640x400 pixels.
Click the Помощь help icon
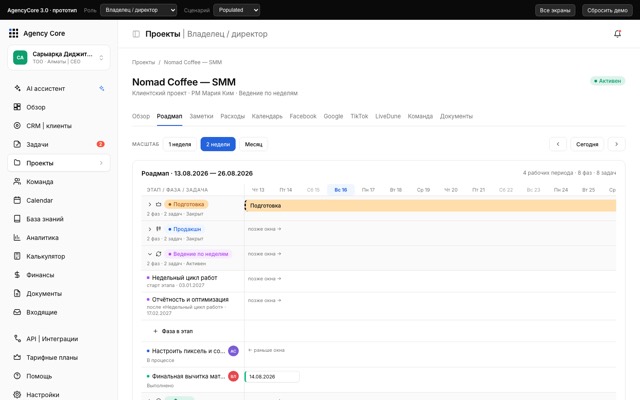pyautogui.click(x=17, y=376)
